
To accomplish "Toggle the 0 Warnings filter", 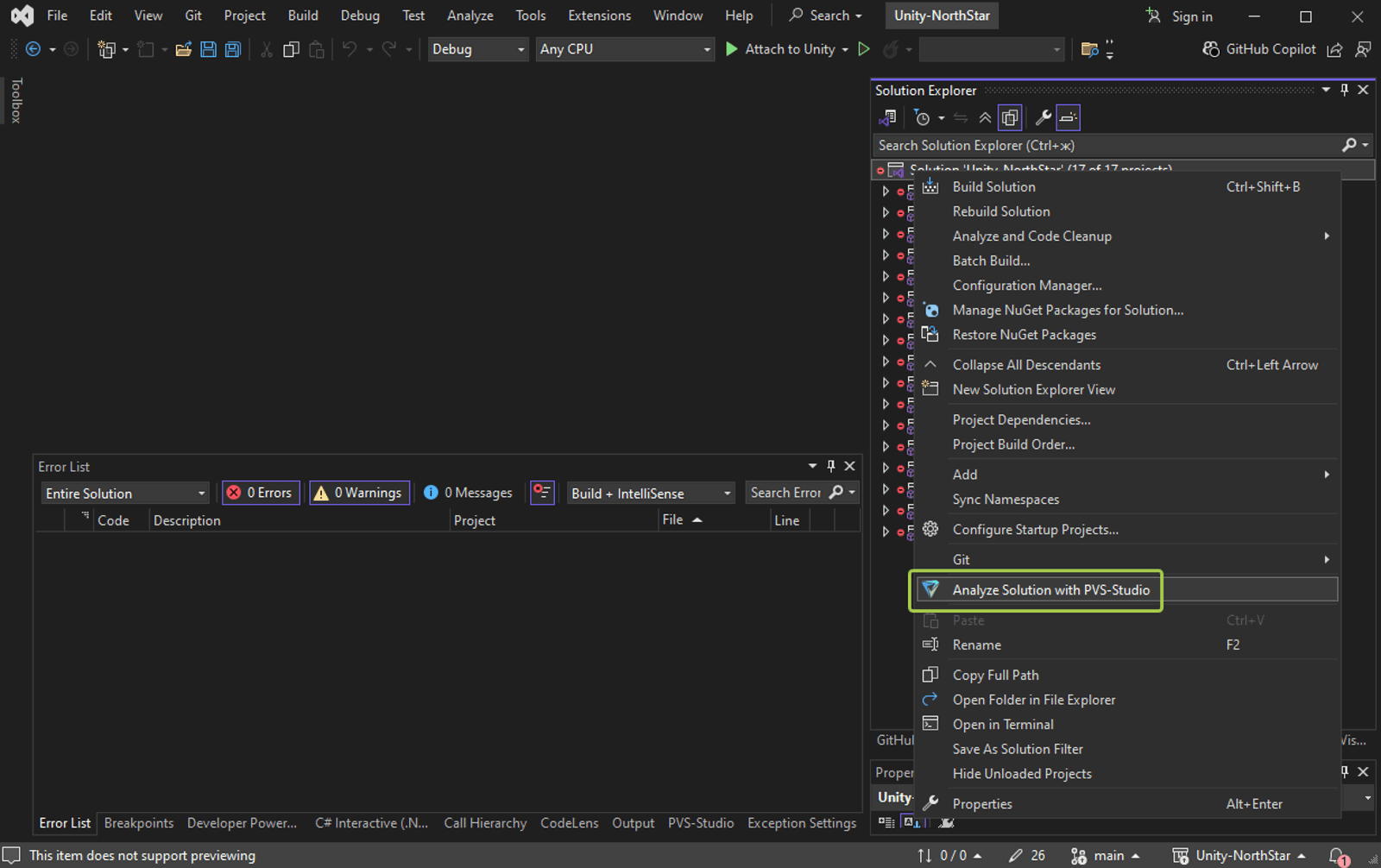I will pos(359,492).
